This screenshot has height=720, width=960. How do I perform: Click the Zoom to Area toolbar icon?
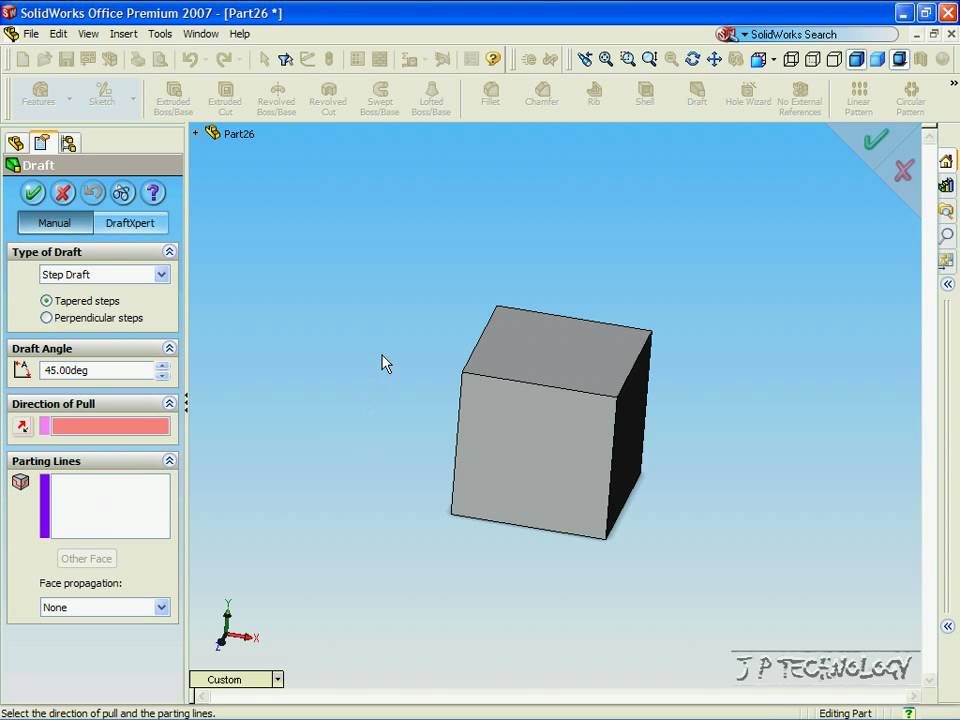pyautogui.click(x=628, y=59)
